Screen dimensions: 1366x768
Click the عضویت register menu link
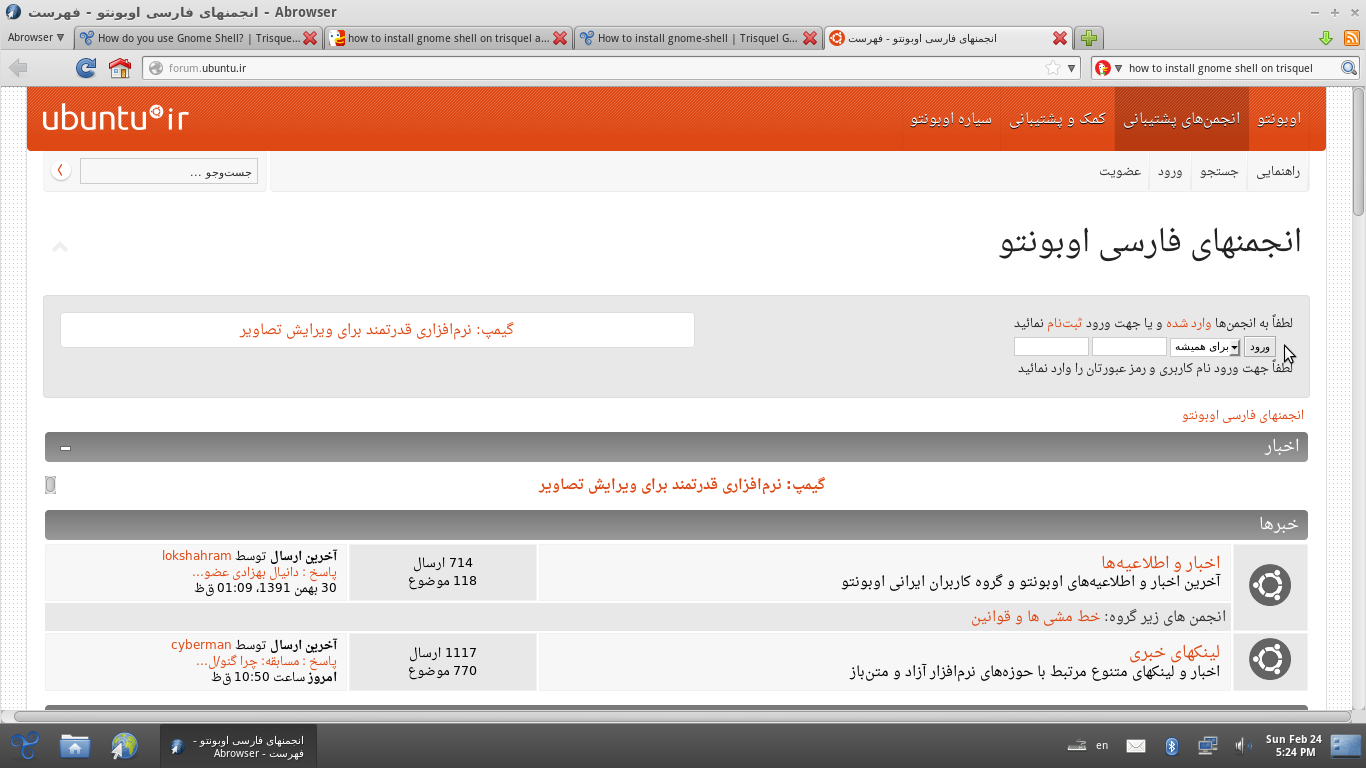pyautogui.click(x=1121, y=171)
